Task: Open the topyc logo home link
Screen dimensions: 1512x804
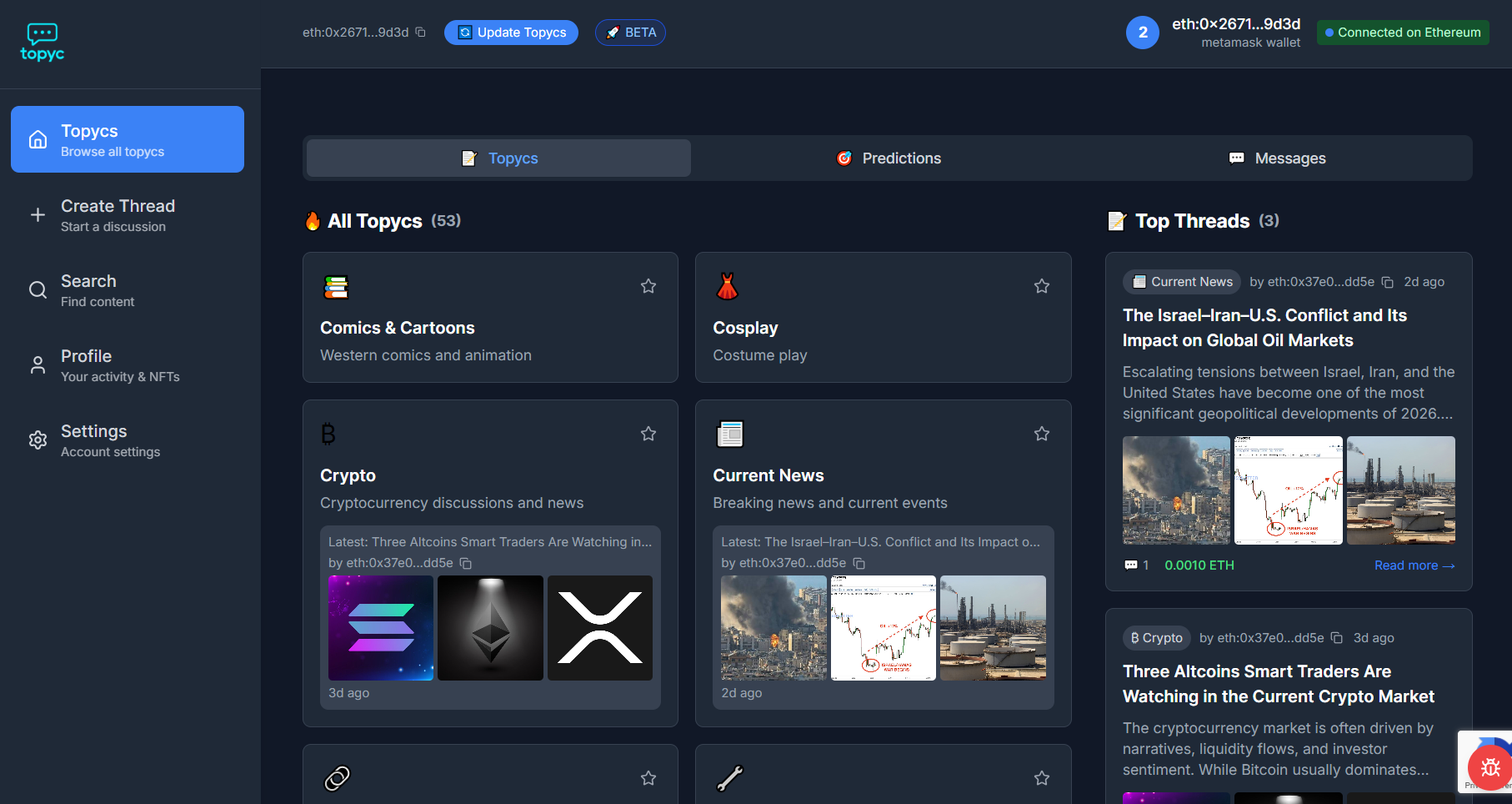Action: pyautogui.click(x=42, y=43)
